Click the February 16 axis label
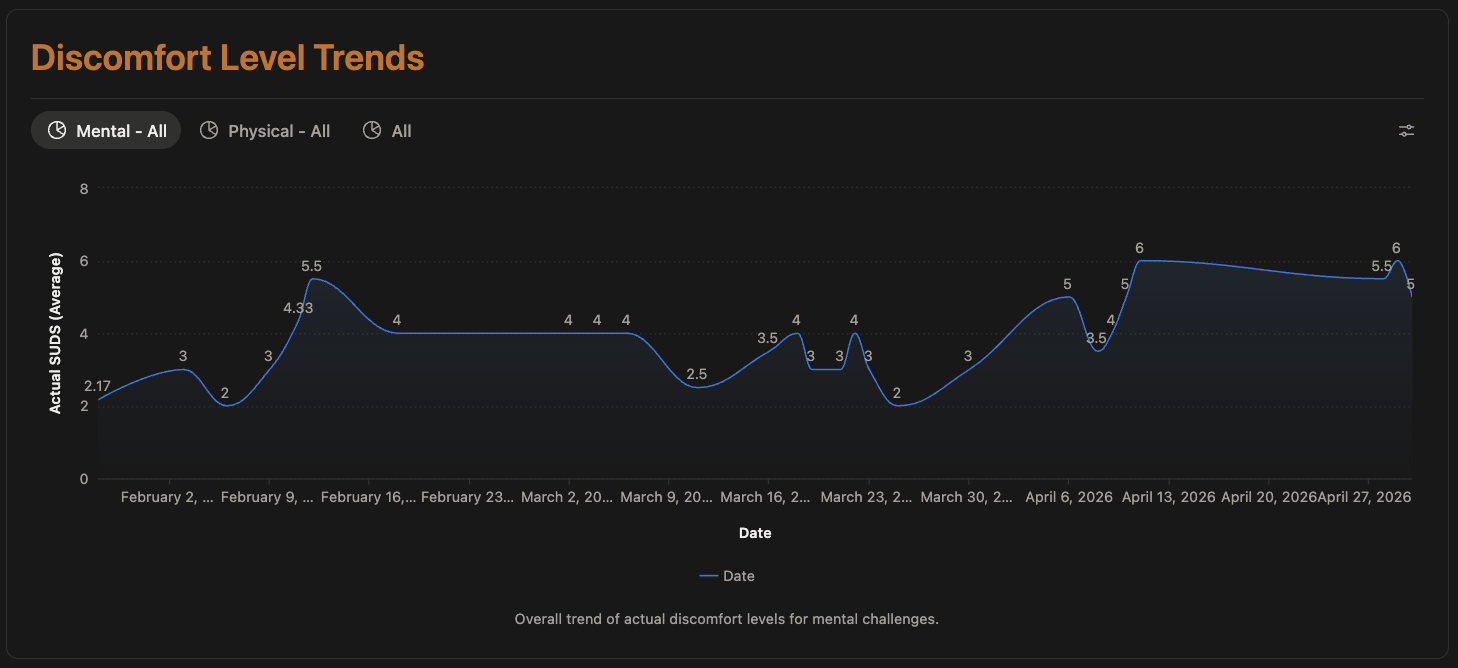This screenshot has width=1458, height=668. pos(368,497)
